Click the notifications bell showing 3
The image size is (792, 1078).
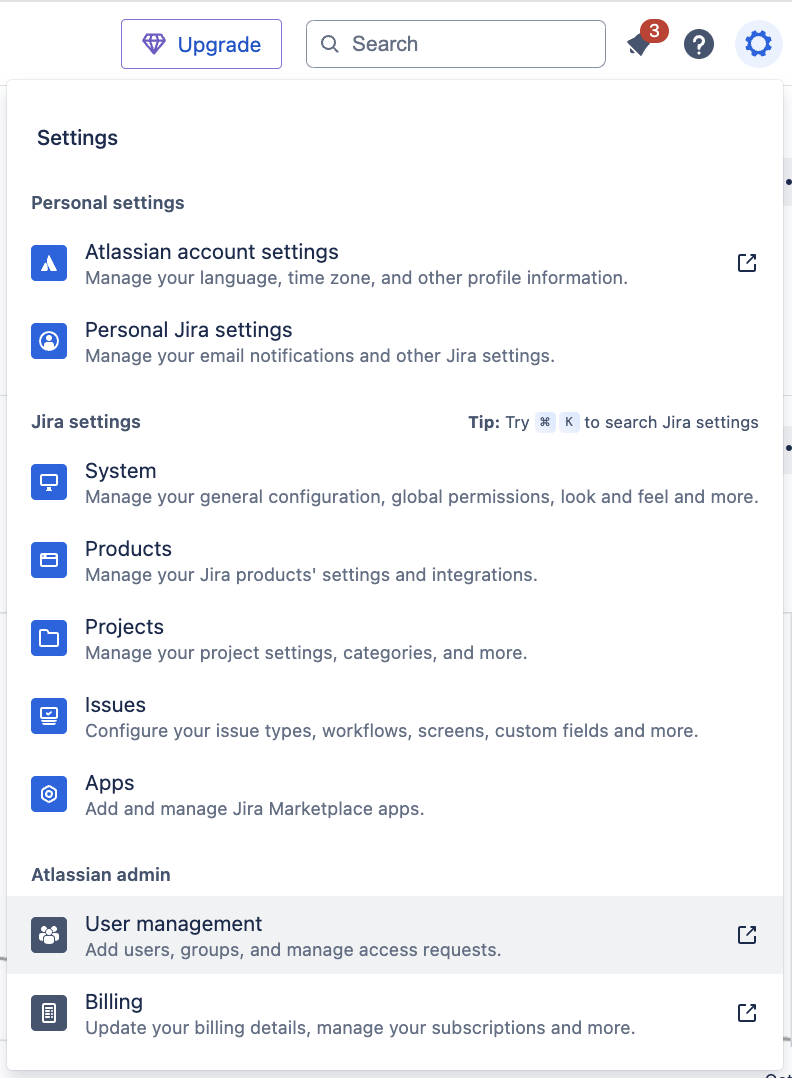(x=640, y=44)
